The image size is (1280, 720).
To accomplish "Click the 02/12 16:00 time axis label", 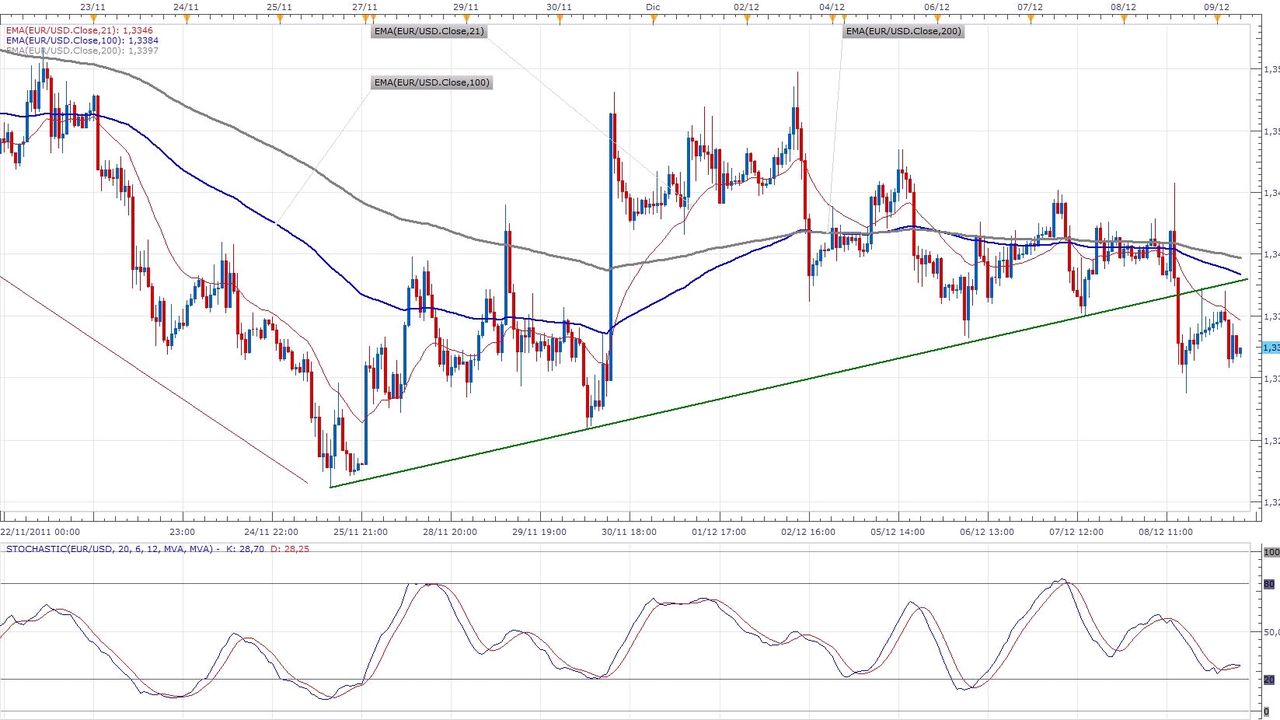I will pyautogui.click(x=809, y=532).
